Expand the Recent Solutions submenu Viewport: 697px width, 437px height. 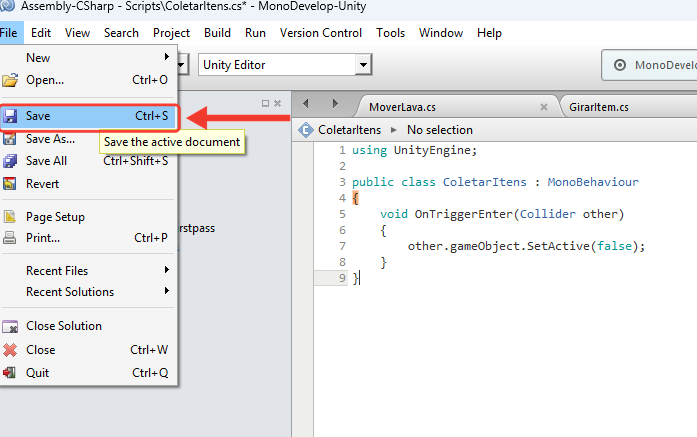(167, 291)
